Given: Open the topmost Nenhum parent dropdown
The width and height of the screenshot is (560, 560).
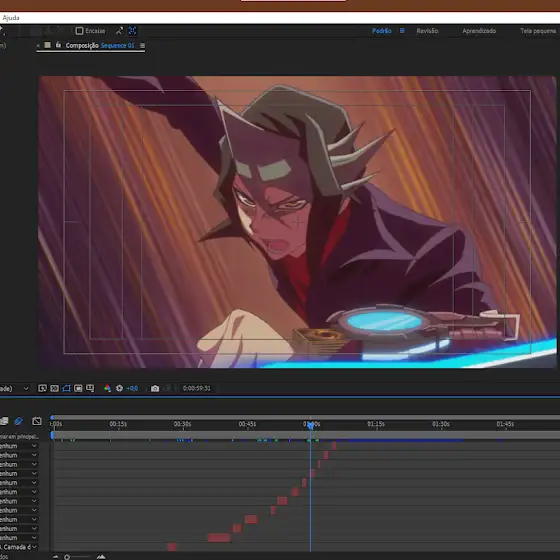Looking at the screenshot, I should click(19, 446).
